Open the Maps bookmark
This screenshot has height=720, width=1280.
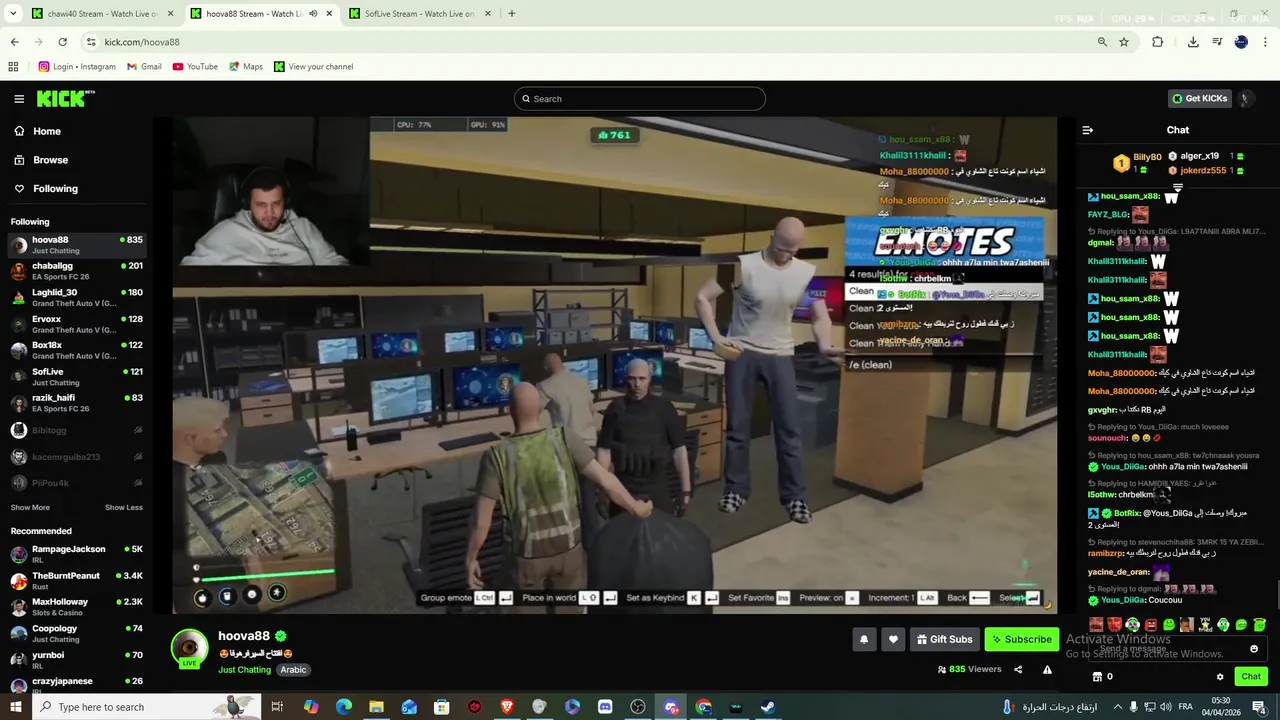(246, 67)
